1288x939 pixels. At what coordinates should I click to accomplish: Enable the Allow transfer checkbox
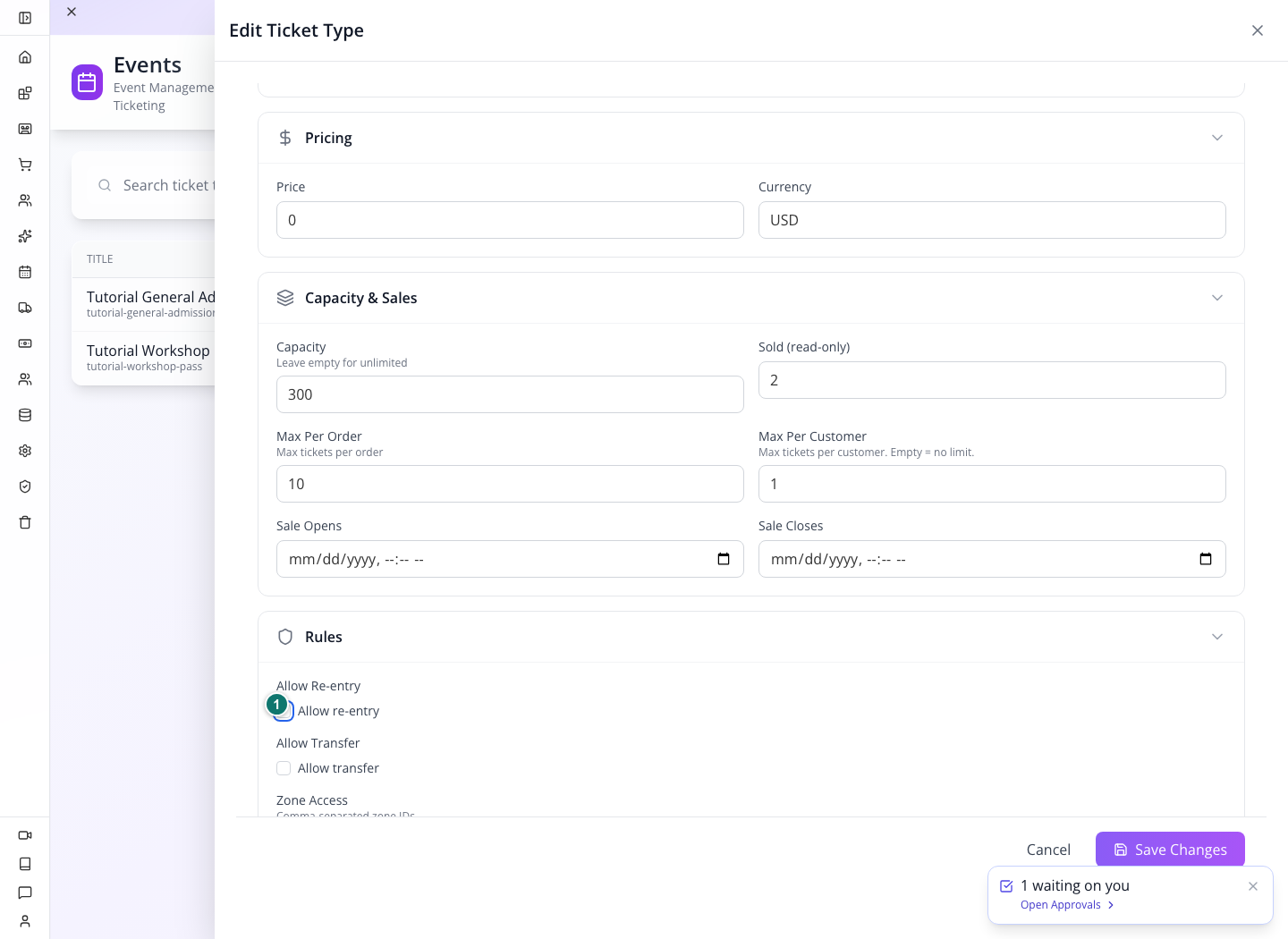click(x=284, y=768)
